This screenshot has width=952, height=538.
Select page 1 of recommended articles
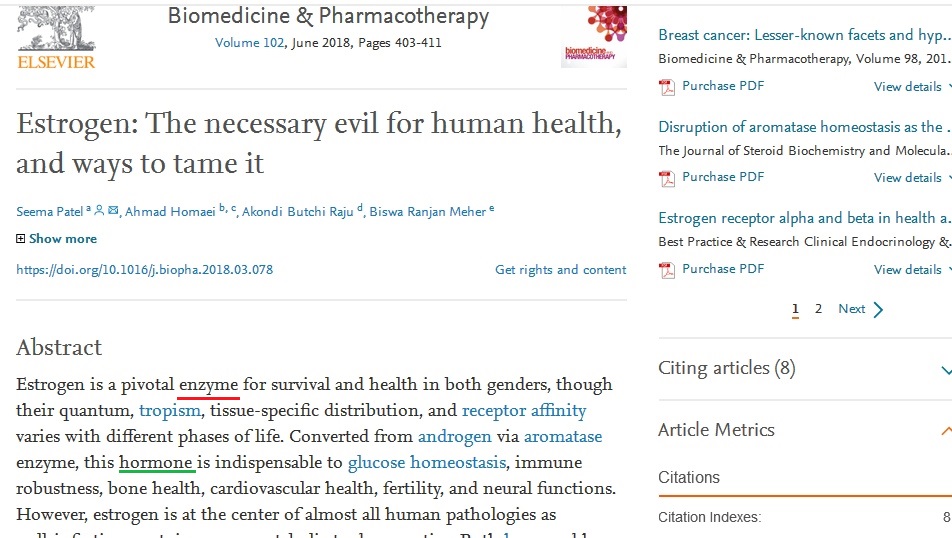(795, 309)
